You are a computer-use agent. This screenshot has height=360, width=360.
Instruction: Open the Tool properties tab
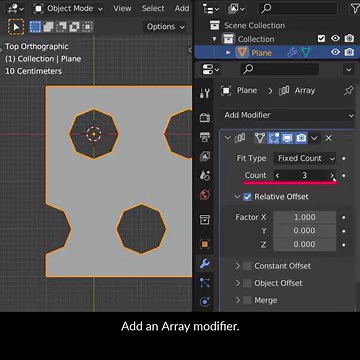205,93
